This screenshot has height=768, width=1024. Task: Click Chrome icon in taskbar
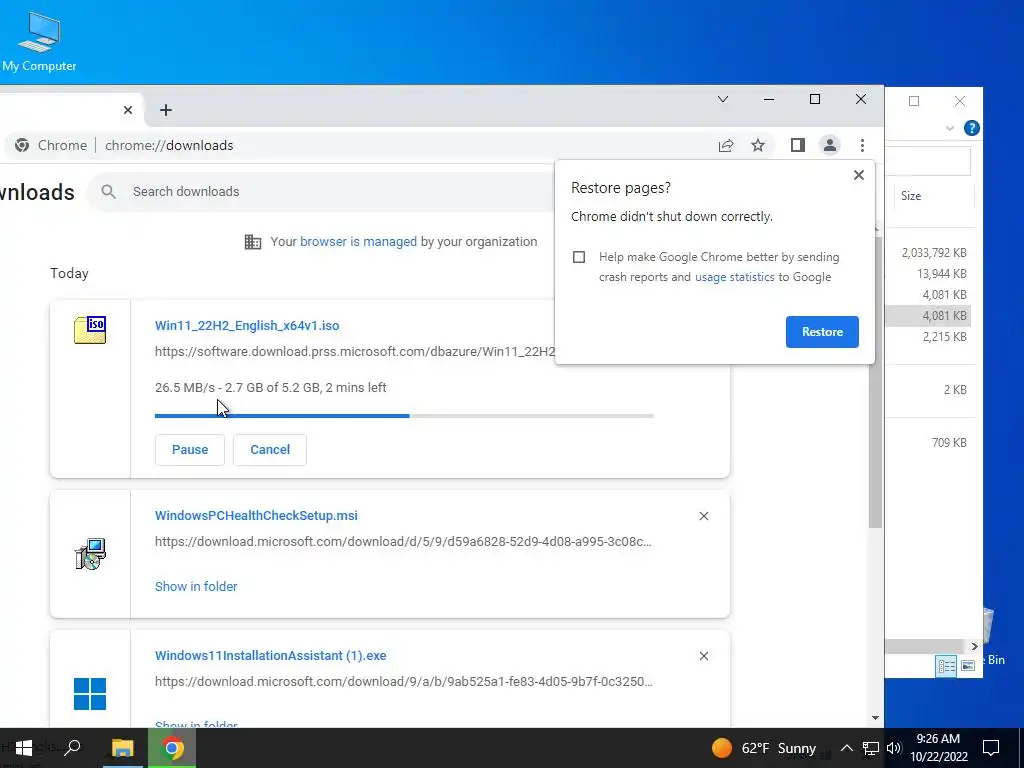[172, 748]
